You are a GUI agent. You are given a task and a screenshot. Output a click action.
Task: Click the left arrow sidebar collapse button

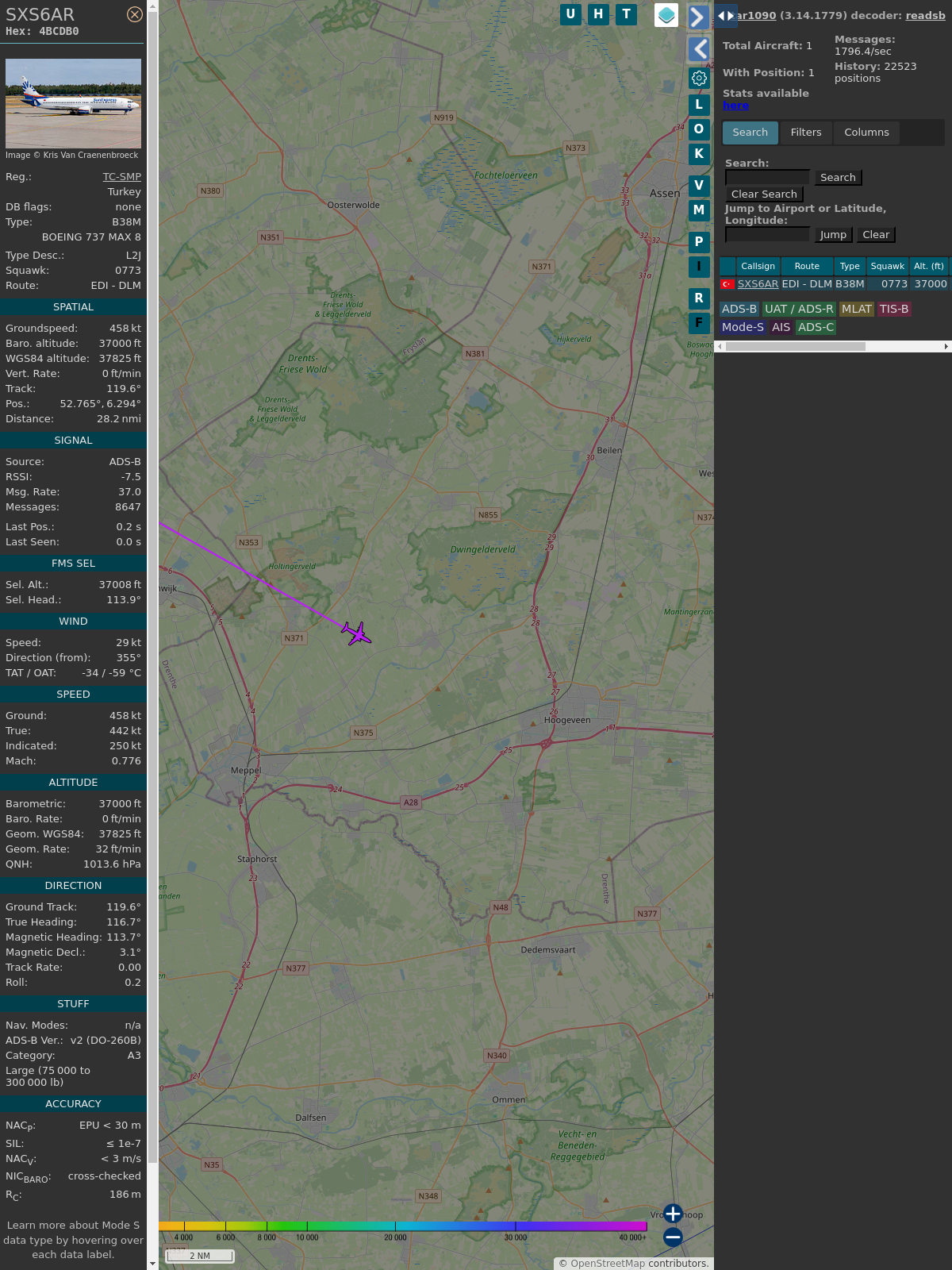click(x=698, y=49)
